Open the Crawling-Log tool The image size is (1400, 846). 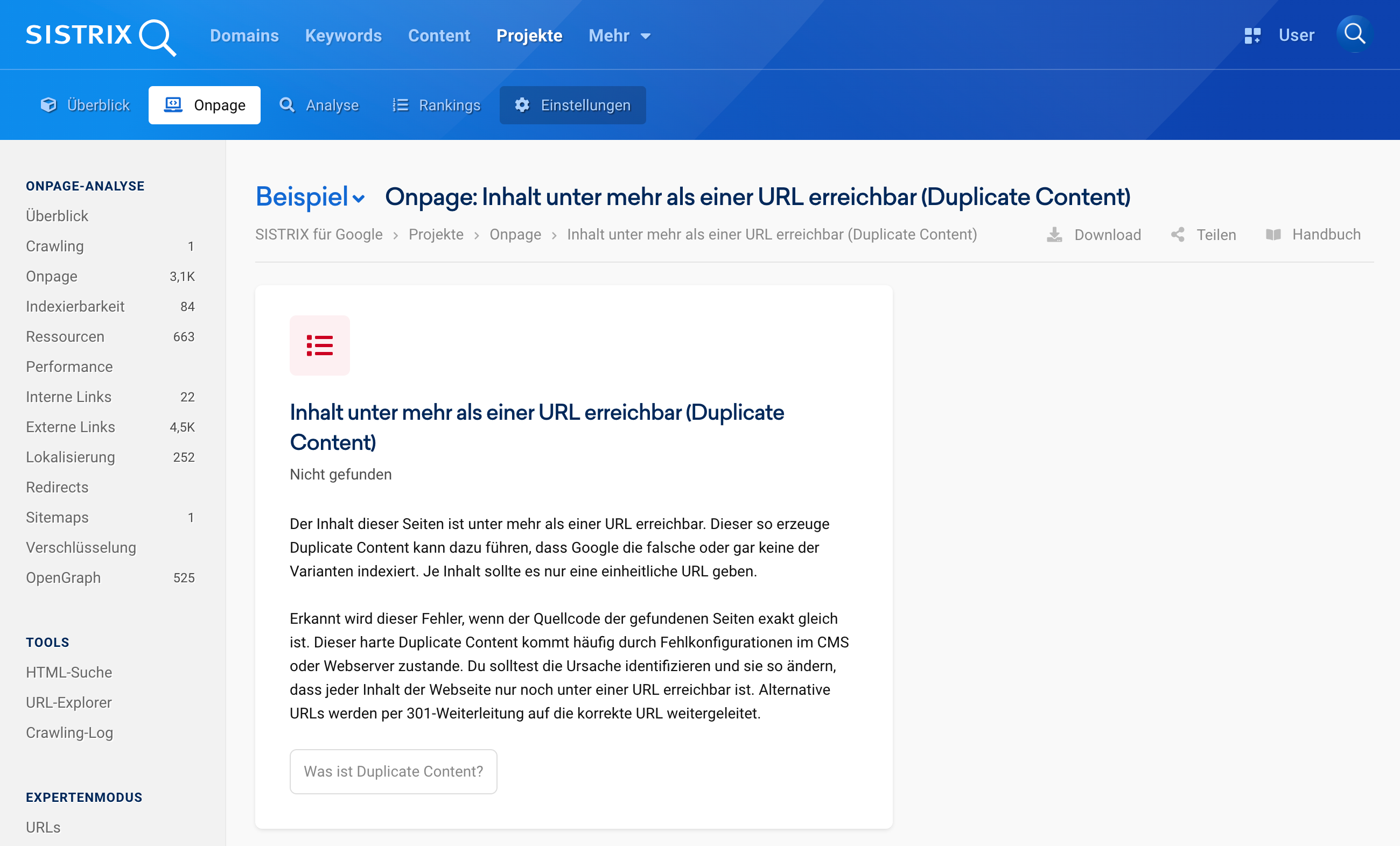point(69,732)
